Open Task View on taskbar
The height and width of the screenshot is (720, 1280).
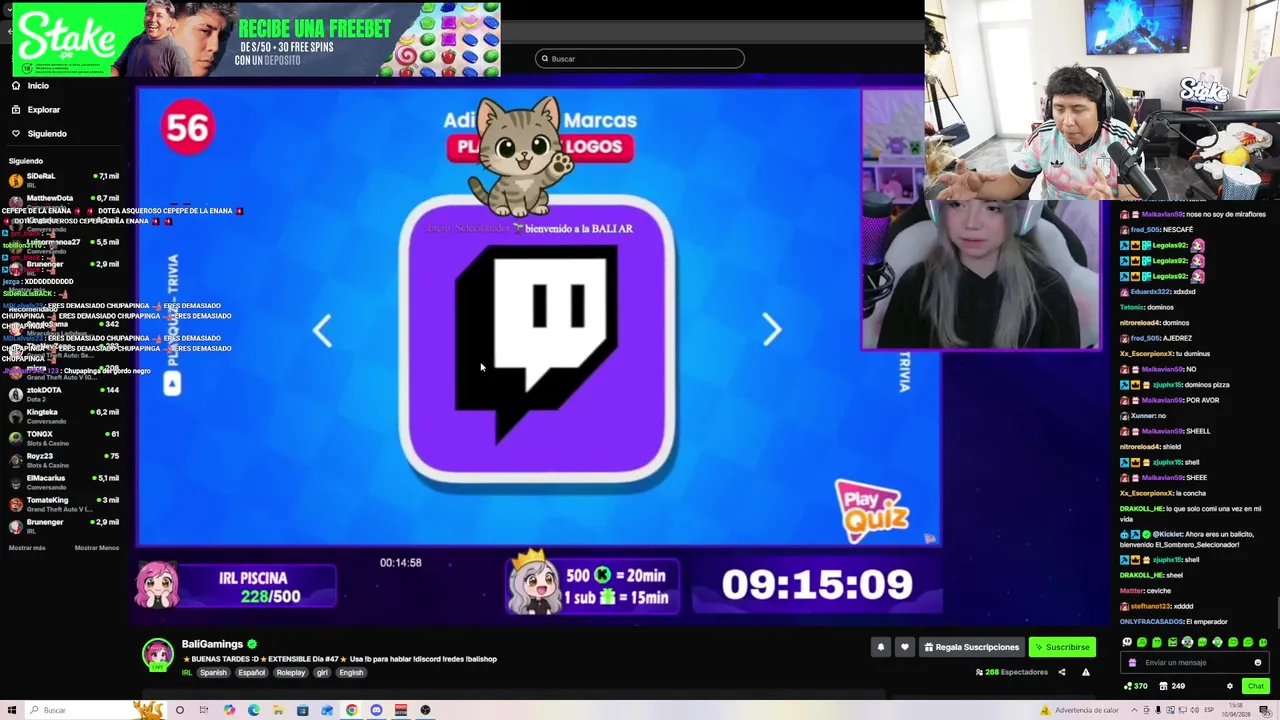coord(203,710)
